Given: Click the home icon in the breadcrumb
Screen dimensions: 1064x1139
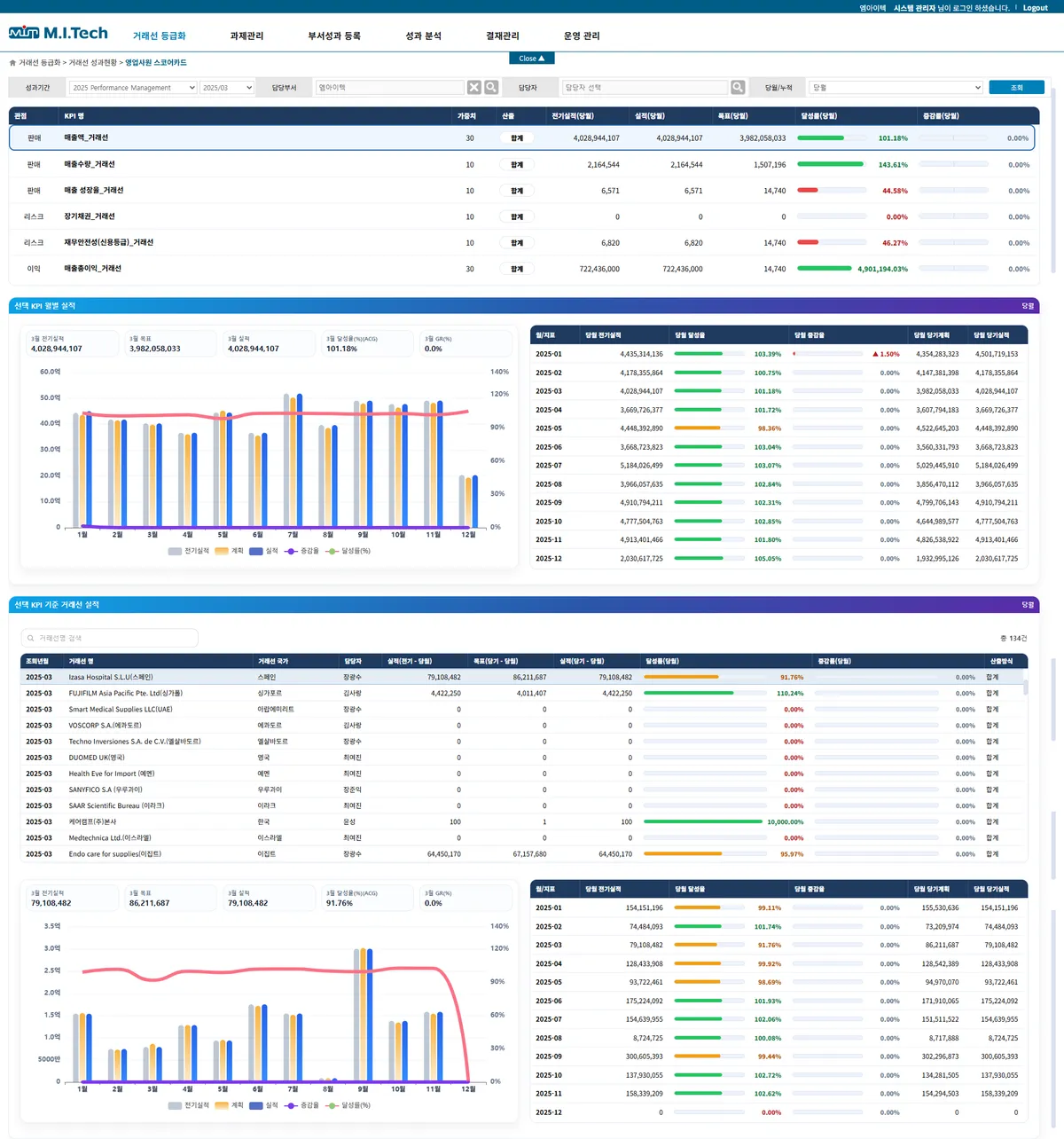Looking at the screenshot, I should (12, 63).
